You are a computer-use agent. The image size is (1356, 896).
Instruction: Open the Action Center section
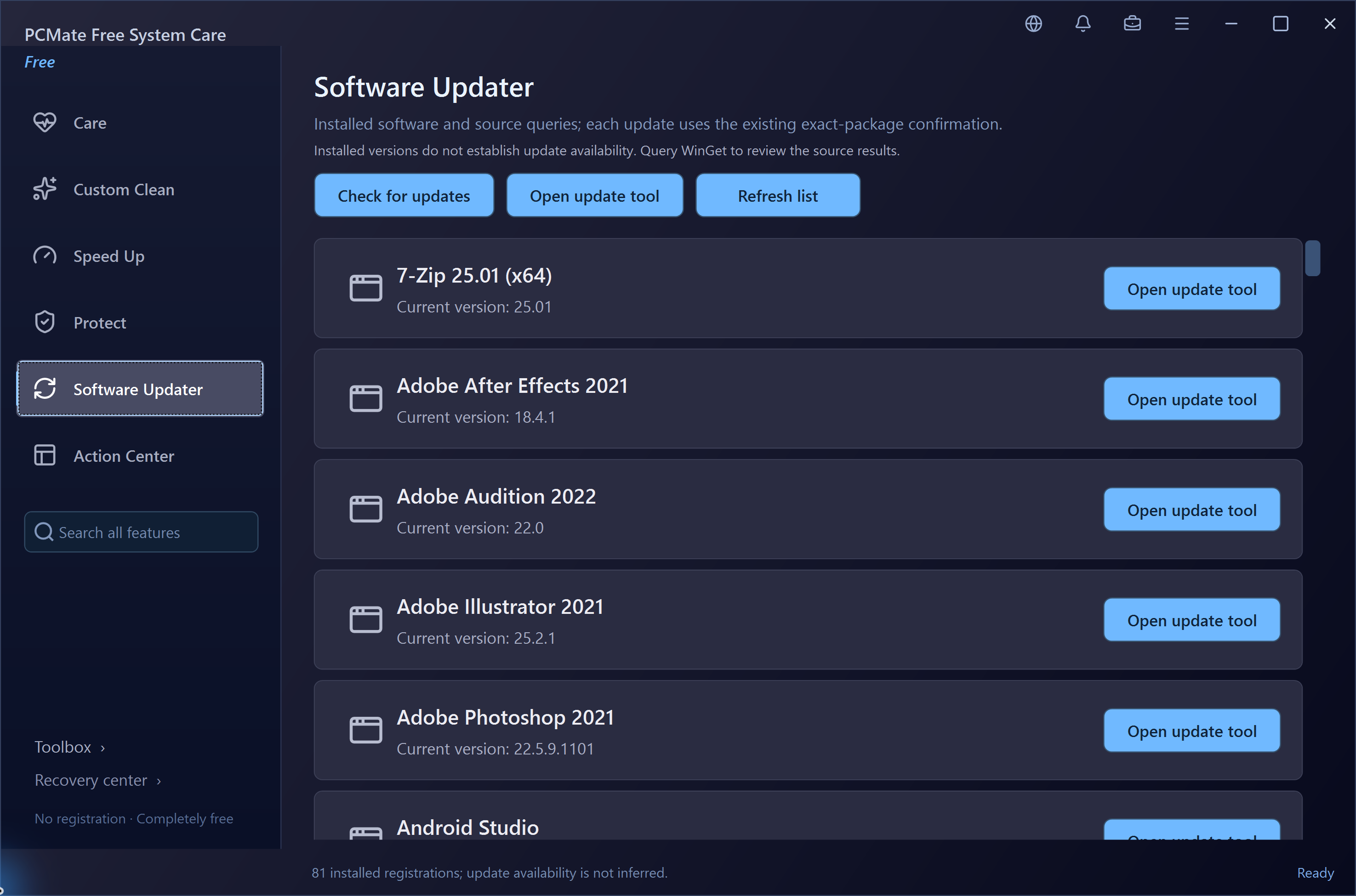click(x=140, y=455)
